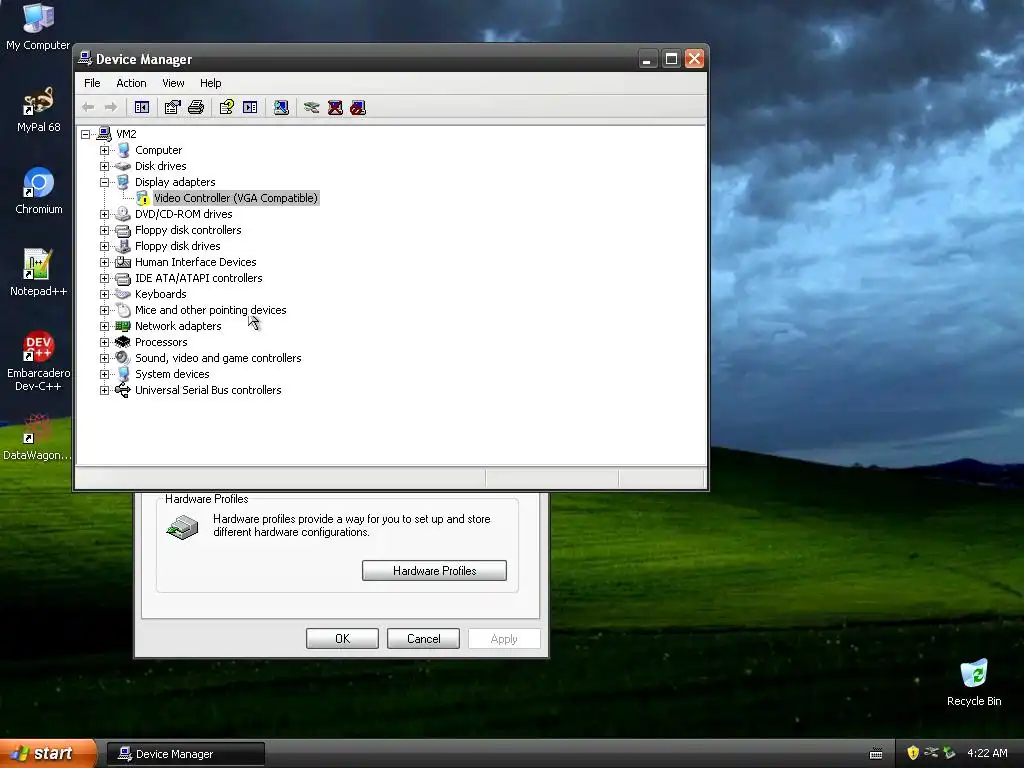Expand the Network adapters node

(x=104, y=327)
